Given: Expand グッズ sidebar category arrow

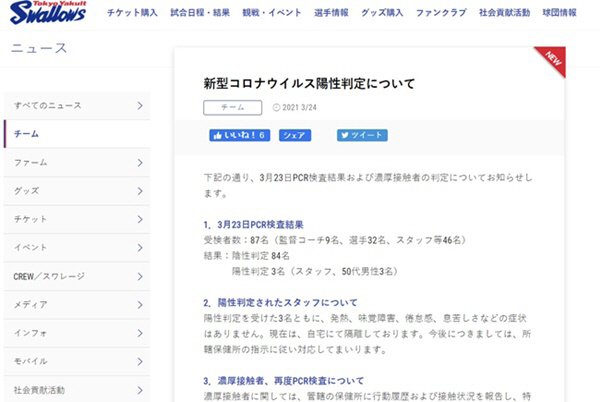Looking at the screenshot, I should pyautogui.click(x=139, y=190).
